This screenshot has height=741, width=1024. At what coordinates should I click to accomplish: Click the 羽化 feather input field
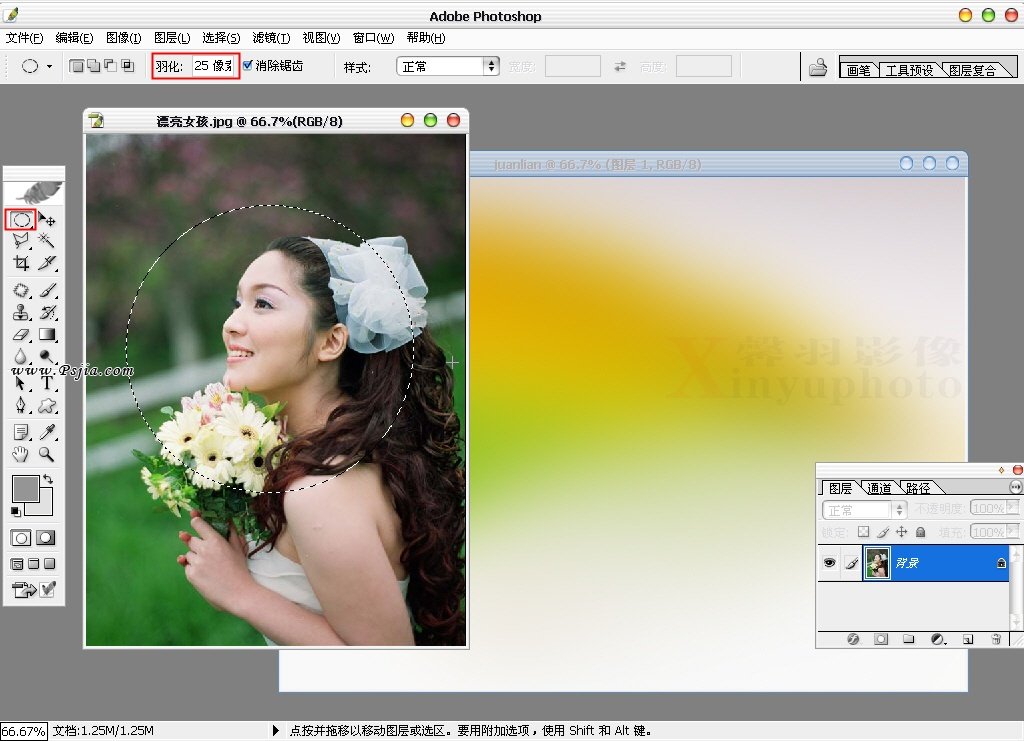coord(212,66)
